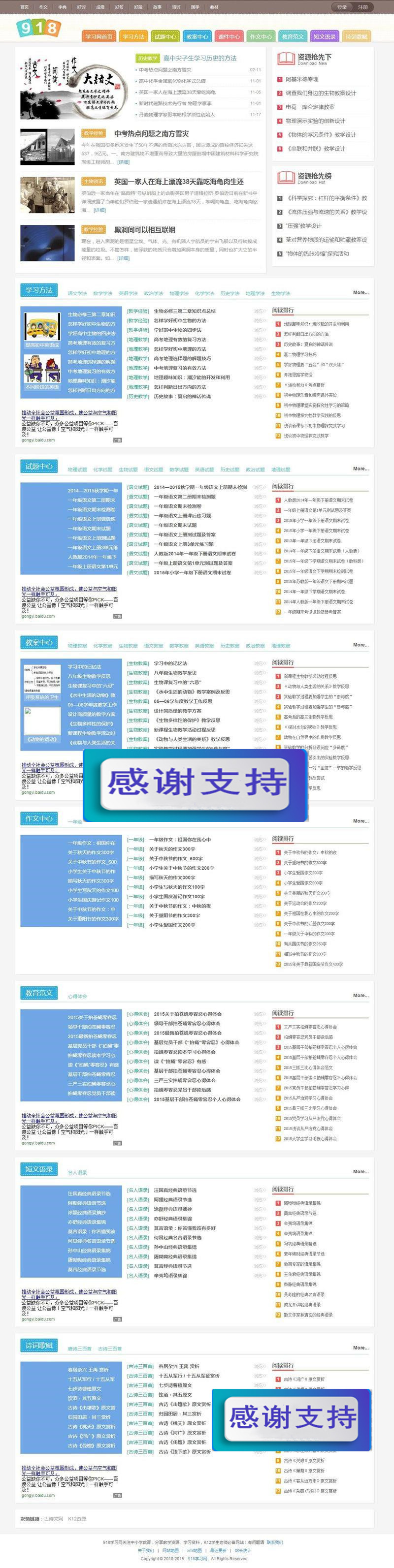The width and height of the screenshot is (394, 1568).
Task: Select the 试题中心 navigation tab
Action: click(x=165, y=36)
